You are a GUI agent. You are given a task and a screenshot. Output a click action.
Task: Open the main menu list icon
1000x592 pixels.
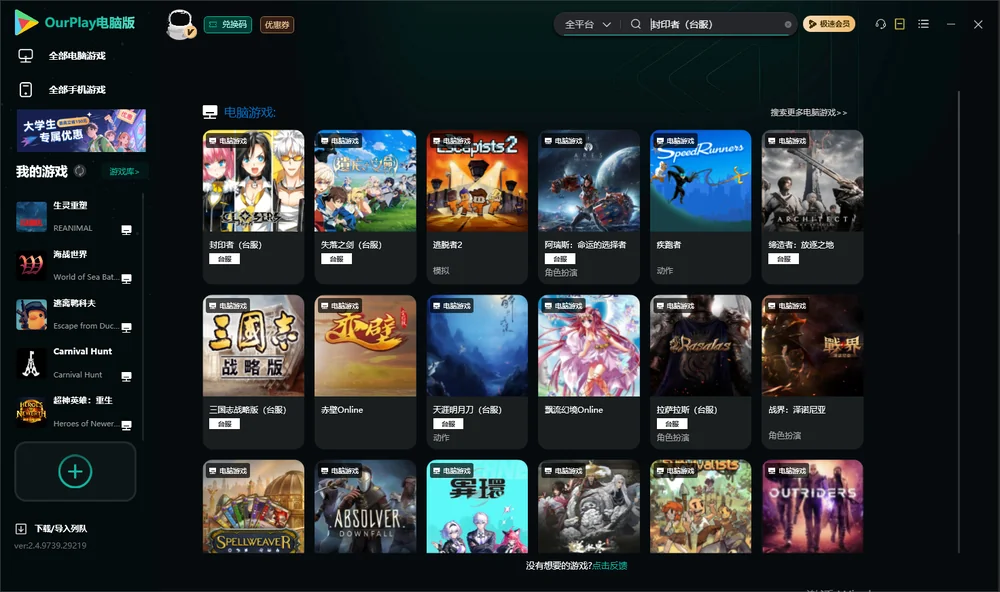(x=923, y=24)
